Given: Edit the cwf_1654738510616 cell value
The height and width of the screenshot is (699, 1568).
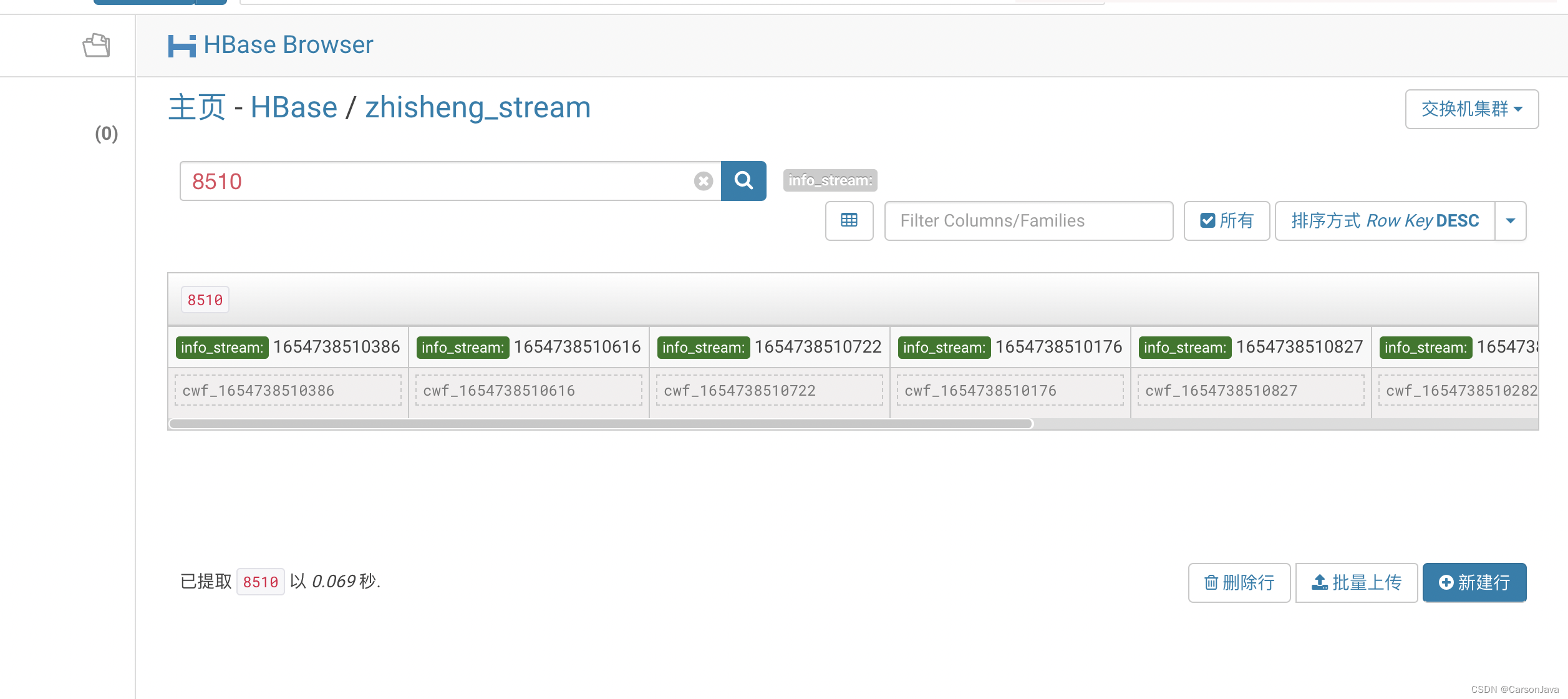Looking at the screenshot, I should pyautogui.click(x=529, y=391).
